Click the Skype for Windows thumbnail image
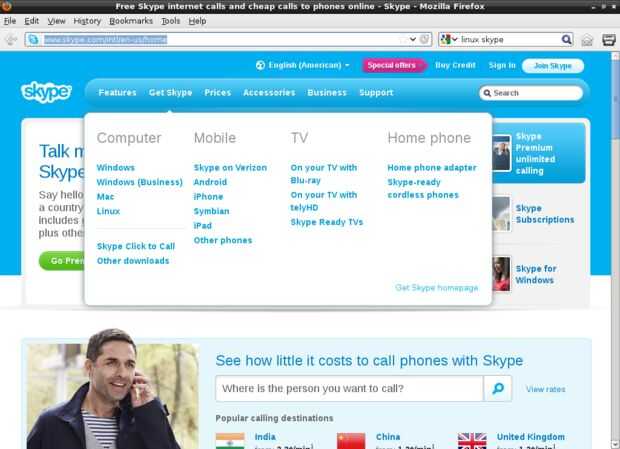Viewport: 620px width, 449px height. pyautogui.click(x=502, y=274)
